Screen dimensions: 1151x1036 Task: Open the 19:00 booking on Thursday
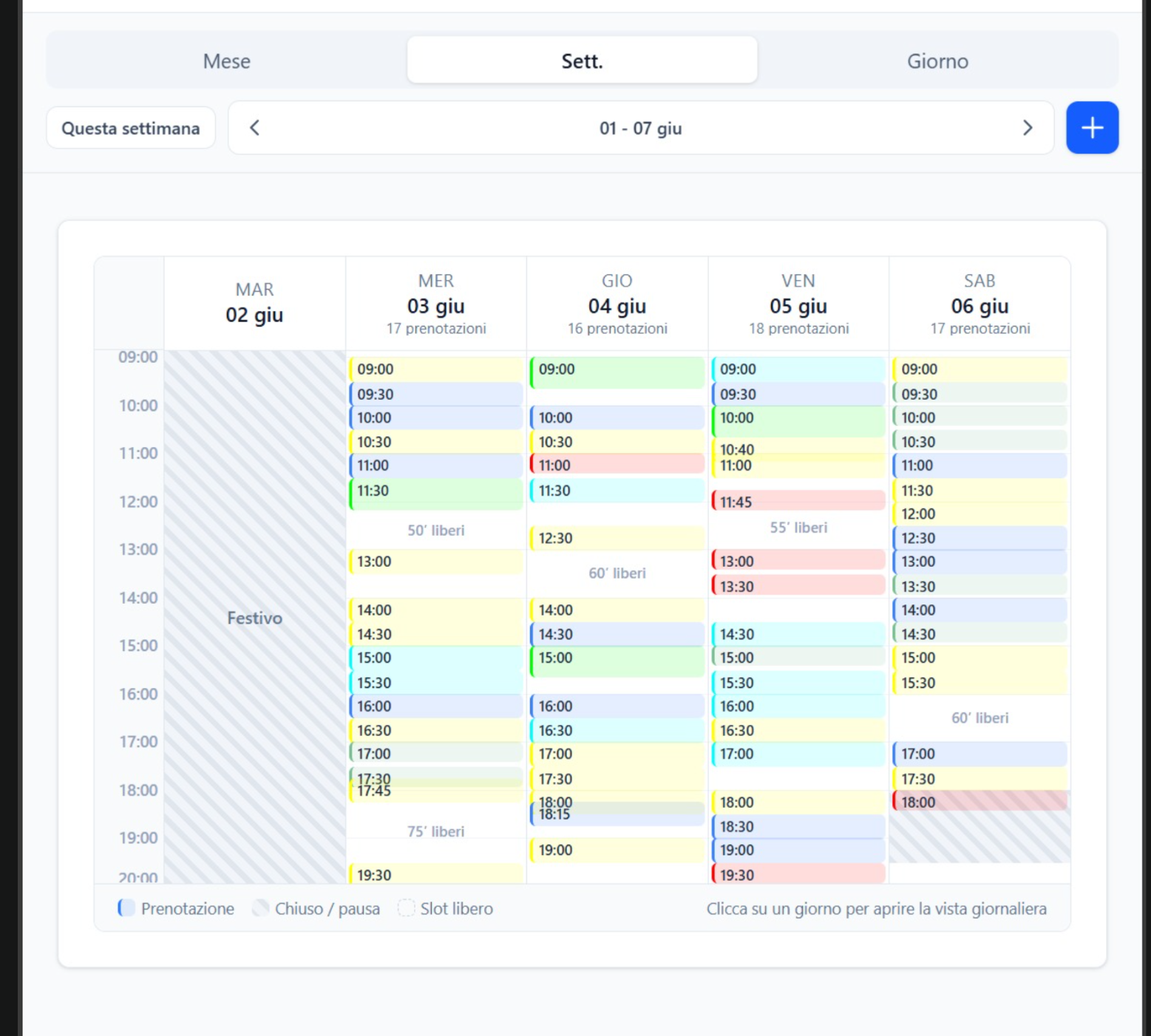tap(617, 850)
